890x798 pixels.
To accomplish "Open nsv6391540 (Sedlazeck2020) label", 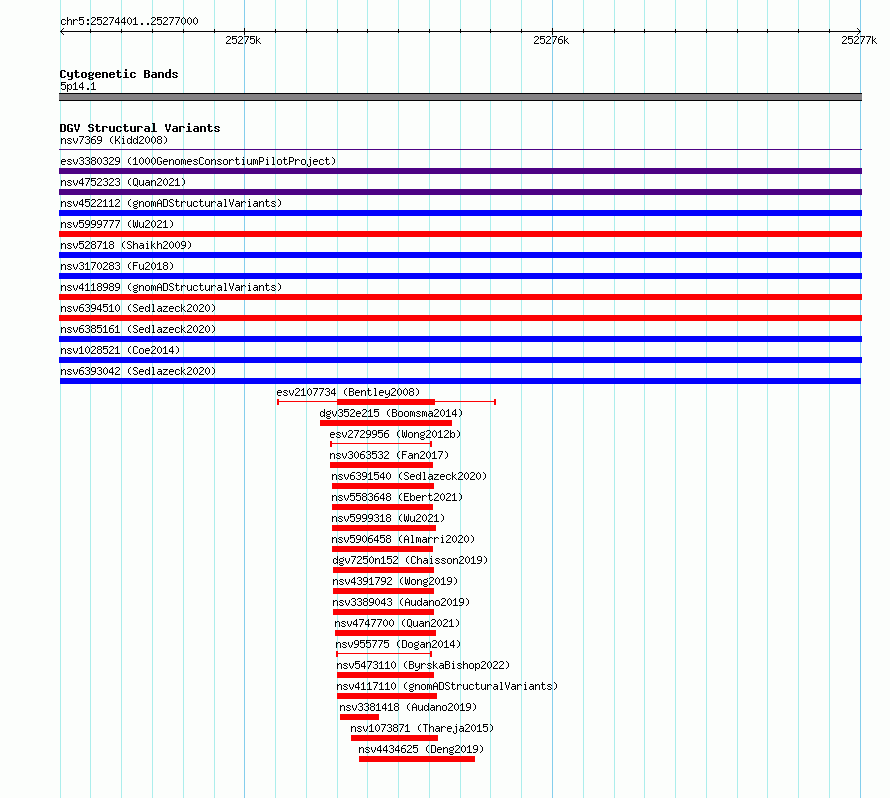I will (409, 476).
